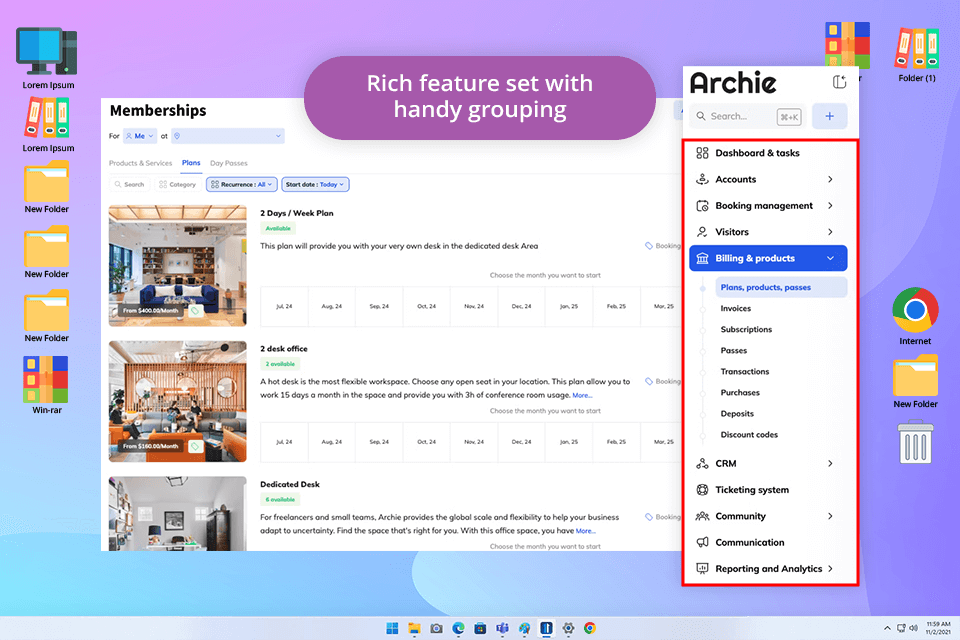Select Oct, 24 for 2 desk office
Viewport: 960px width, 640px height.
[426, 442]
